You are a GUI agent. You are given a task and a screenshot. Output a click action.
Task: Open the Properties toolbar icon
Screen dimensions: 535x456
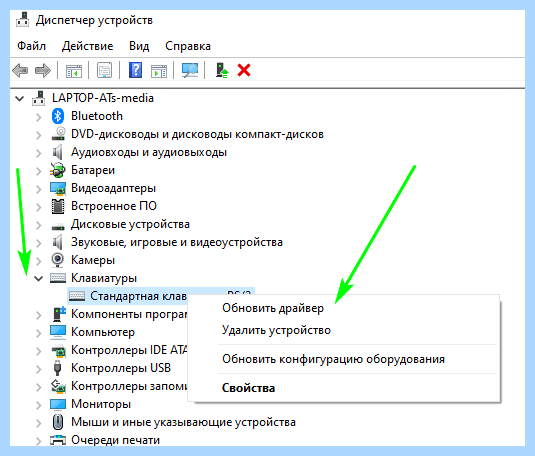pos(104,71)
